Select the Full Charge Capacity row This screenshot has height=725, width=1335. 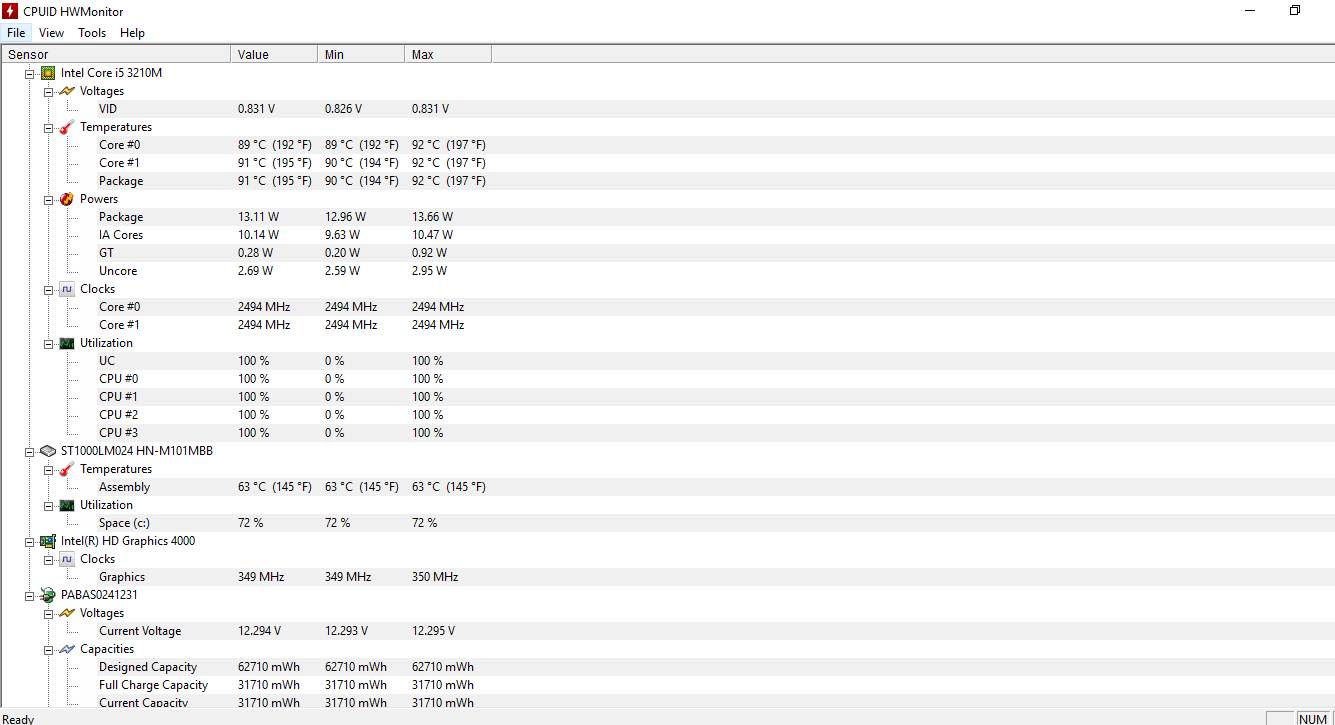pos(153,685)
